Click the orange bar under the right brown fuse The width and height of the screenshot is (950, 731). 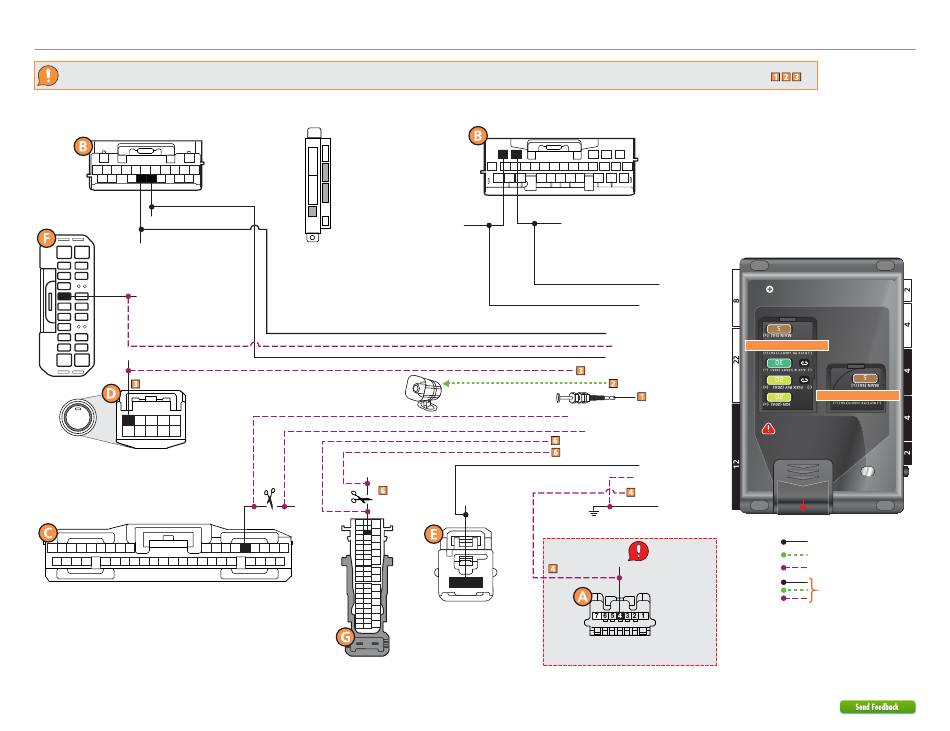pos(857,395)
